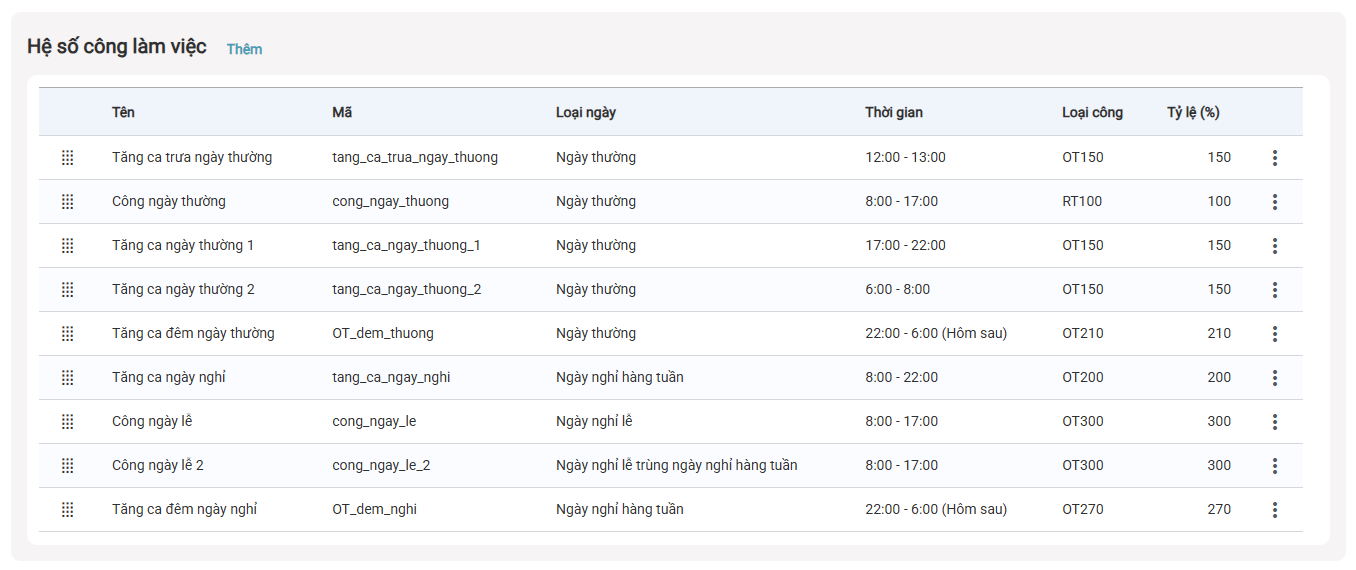Click the OT210 work type cell
Viewport: 1356px width, 570px height.
(x=1083, y=333)
